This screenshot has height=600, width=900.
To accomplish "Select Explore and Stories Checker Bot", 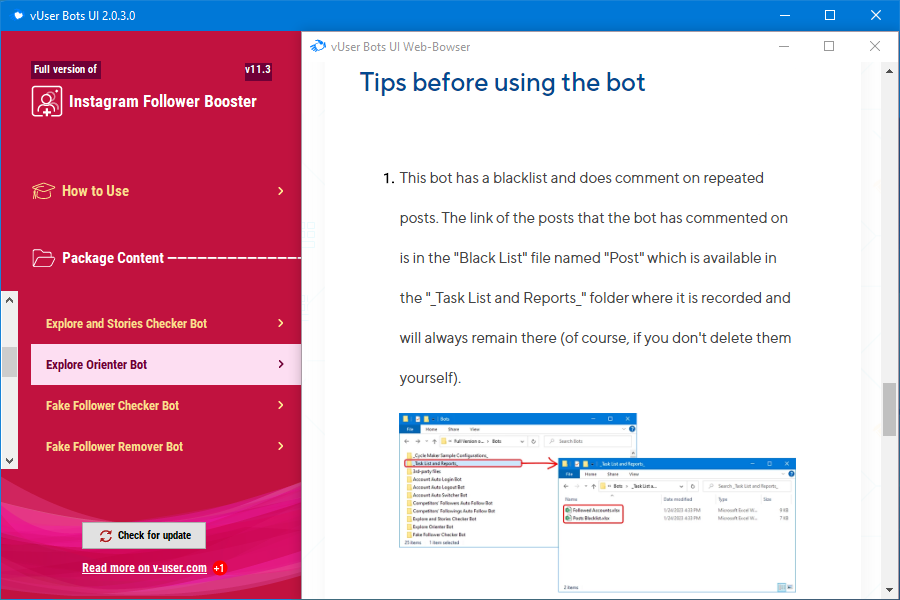I will tap(166, 323).
